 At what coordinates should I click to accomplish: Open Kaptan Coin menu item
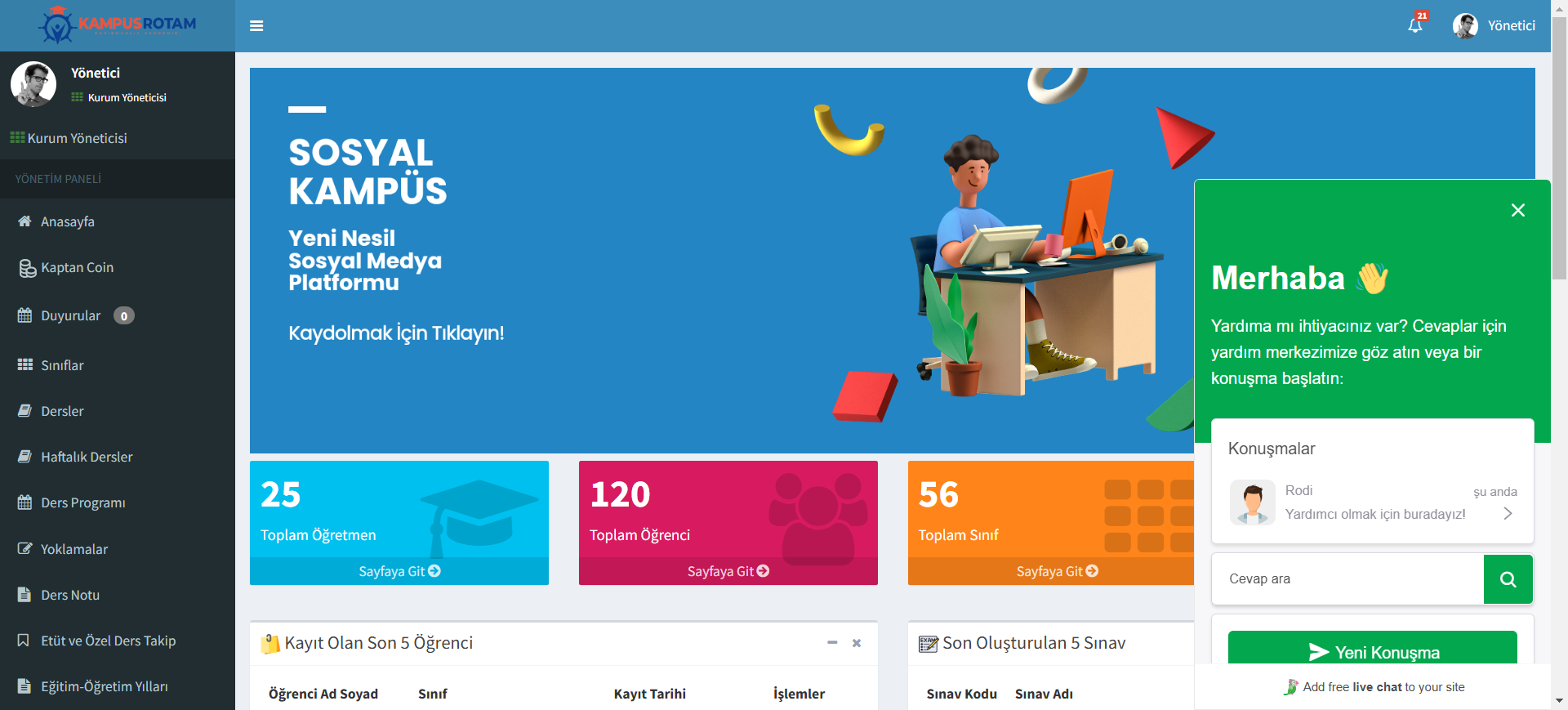77,268
